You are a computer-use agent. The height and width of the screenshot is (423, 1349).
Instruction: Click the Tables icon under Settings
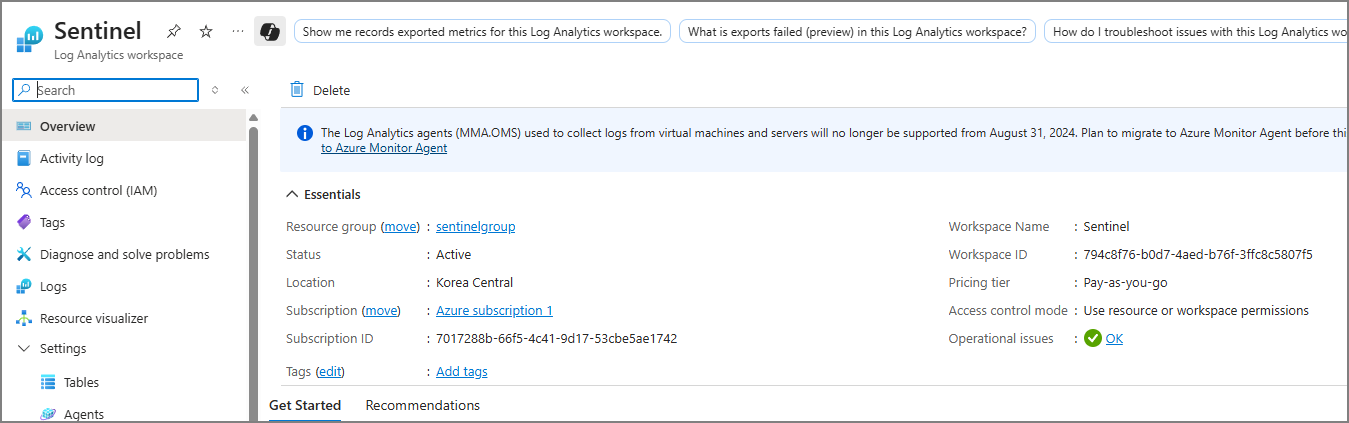(x=48, y=382)
